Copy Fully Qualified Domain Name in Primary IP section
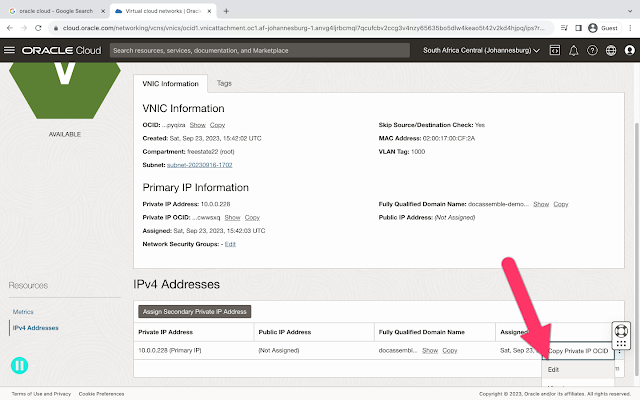The width and height of the screenshot is (640, 400). point(561,204)
